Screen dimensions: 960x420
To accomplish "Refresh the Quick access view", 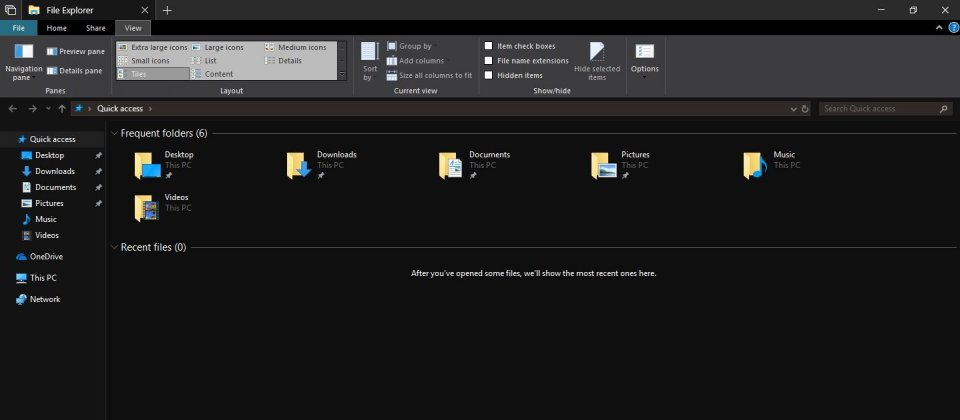I will (x=805, y=109).
